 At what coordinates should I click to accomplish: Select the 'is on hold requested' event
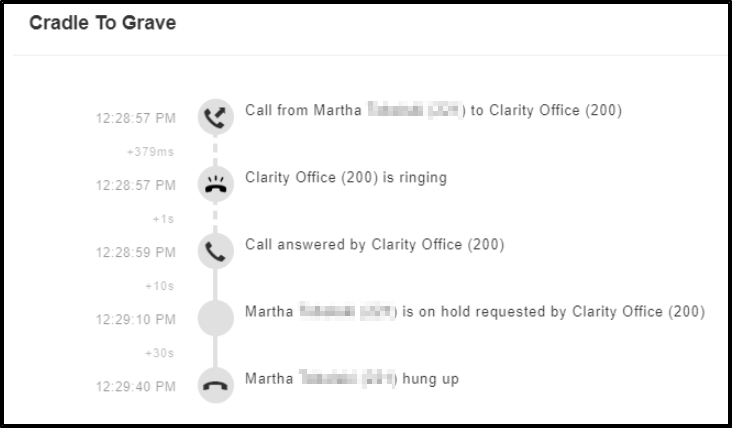(475, 312)
